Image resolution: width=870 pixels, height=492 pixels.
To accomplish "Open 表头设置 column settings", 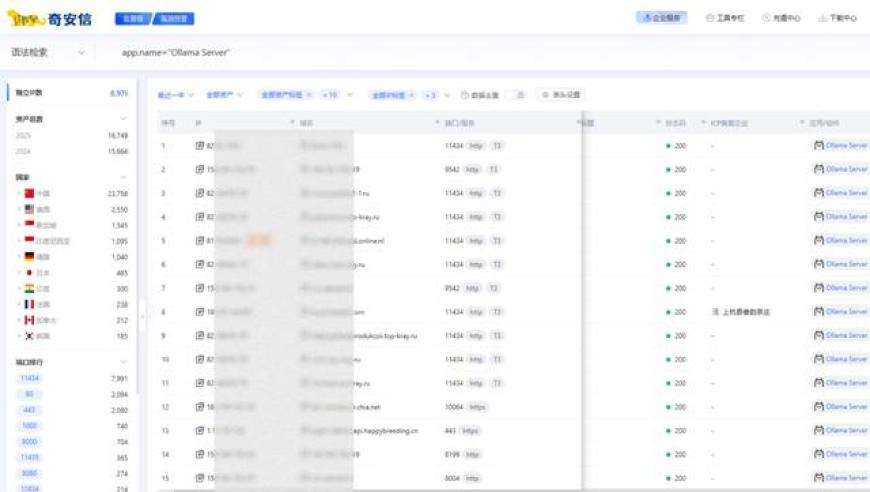I will 561,95.
